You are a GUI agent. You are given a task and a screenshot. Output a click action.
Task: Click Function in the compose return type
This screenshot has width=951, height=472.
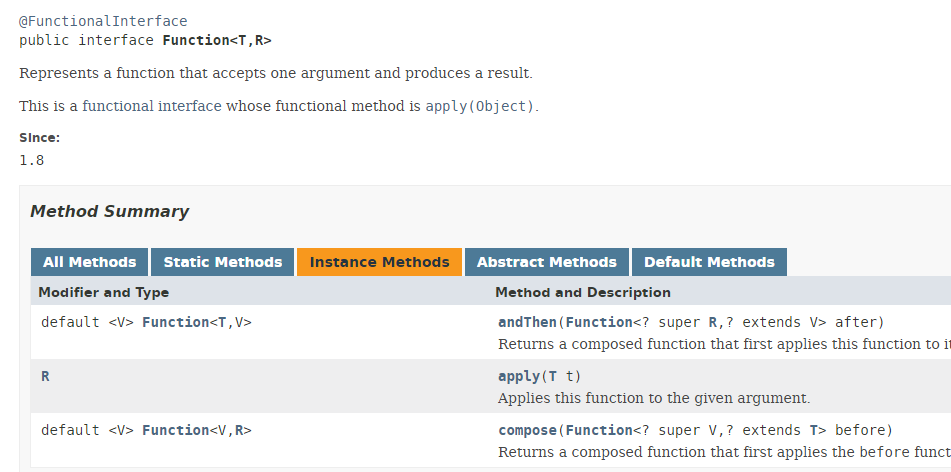(175, 430)
